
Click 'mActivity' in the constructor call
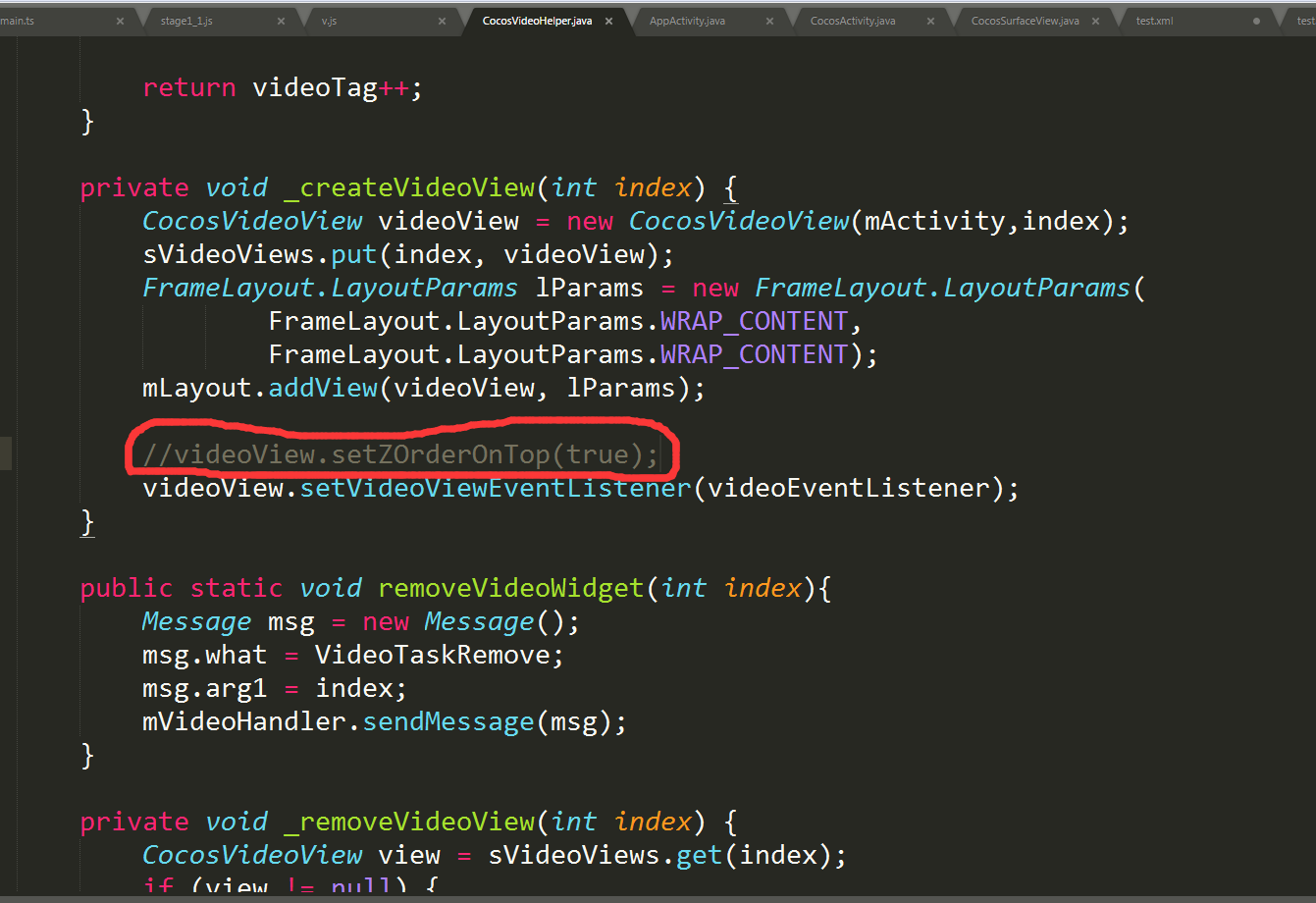pyautogui.click(x=935, y=221)
